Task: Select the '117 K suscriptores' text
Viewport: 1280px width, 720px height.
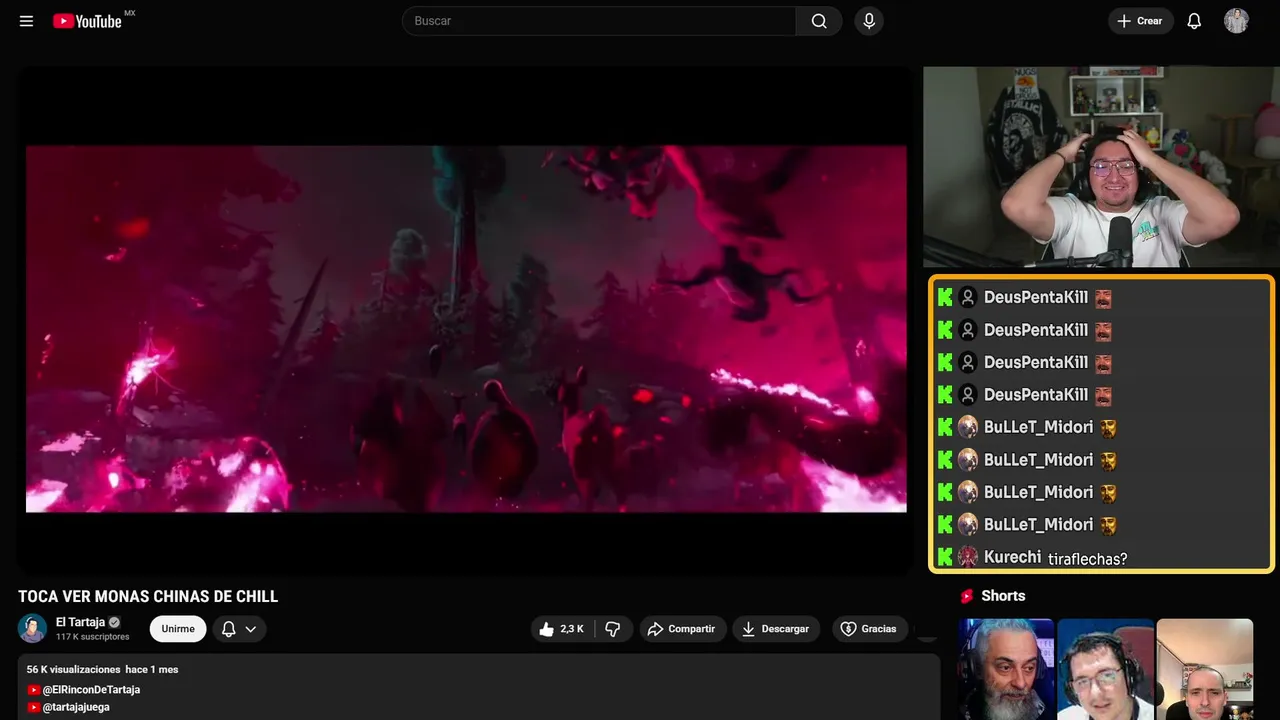Action: click(x=92, y=637)
